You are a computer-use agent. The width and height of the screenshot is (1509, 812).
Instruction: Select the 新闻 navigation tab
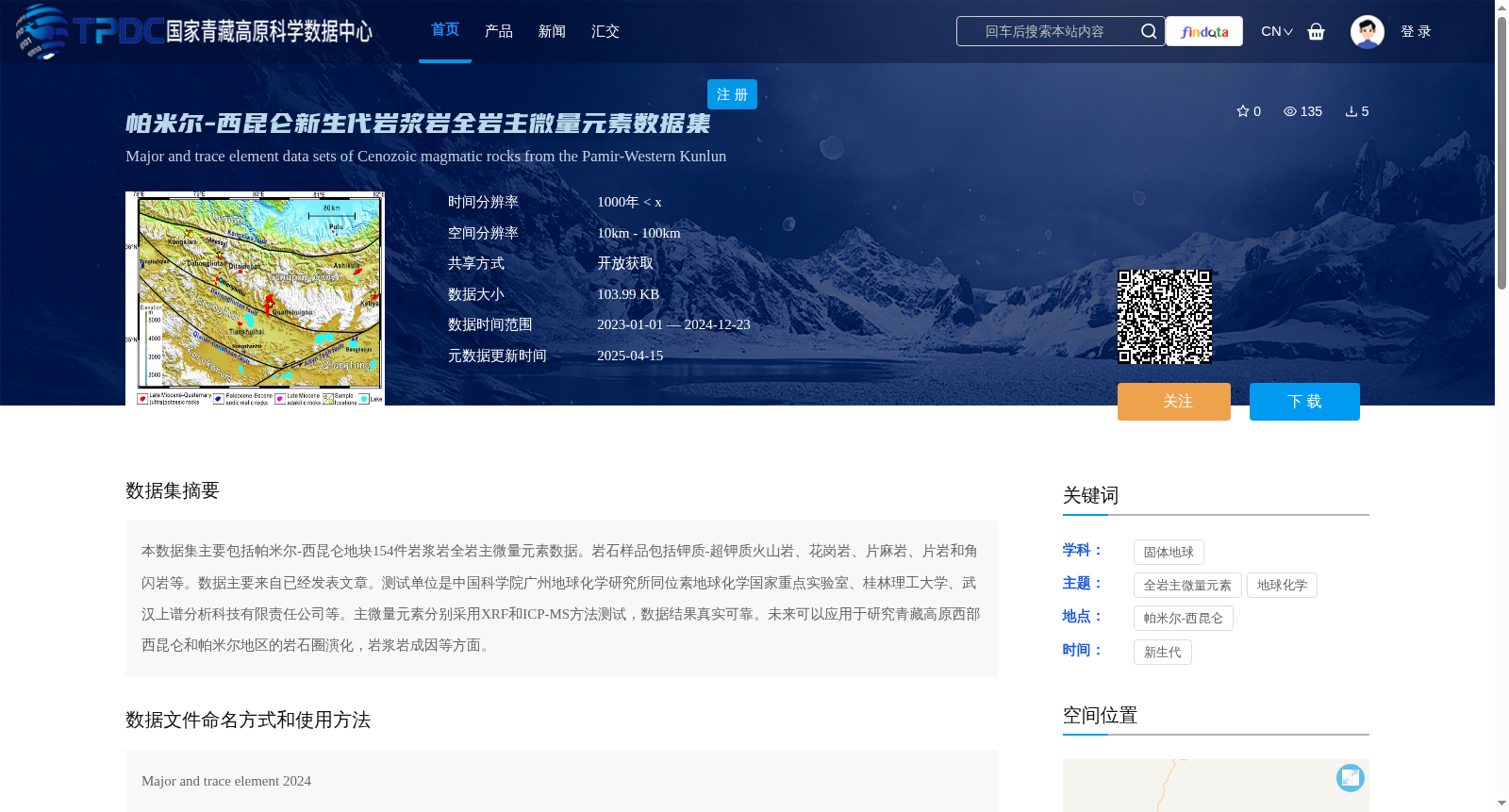(x=552, y=31)
